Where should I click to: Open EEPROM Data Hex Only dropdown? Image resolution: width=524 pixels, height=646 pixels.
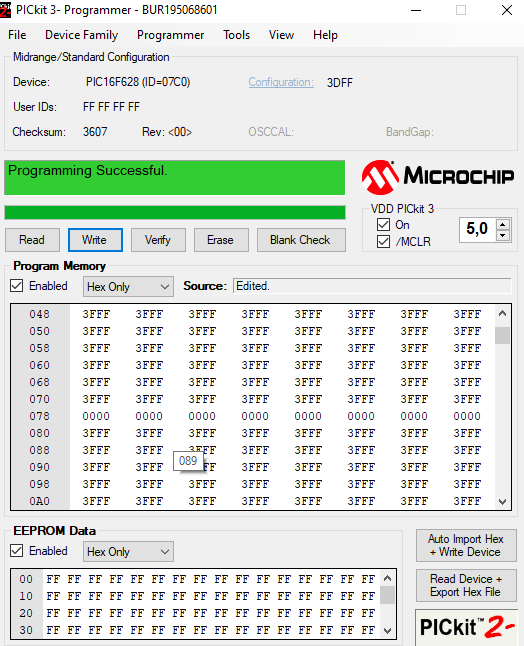coord(128,552)
